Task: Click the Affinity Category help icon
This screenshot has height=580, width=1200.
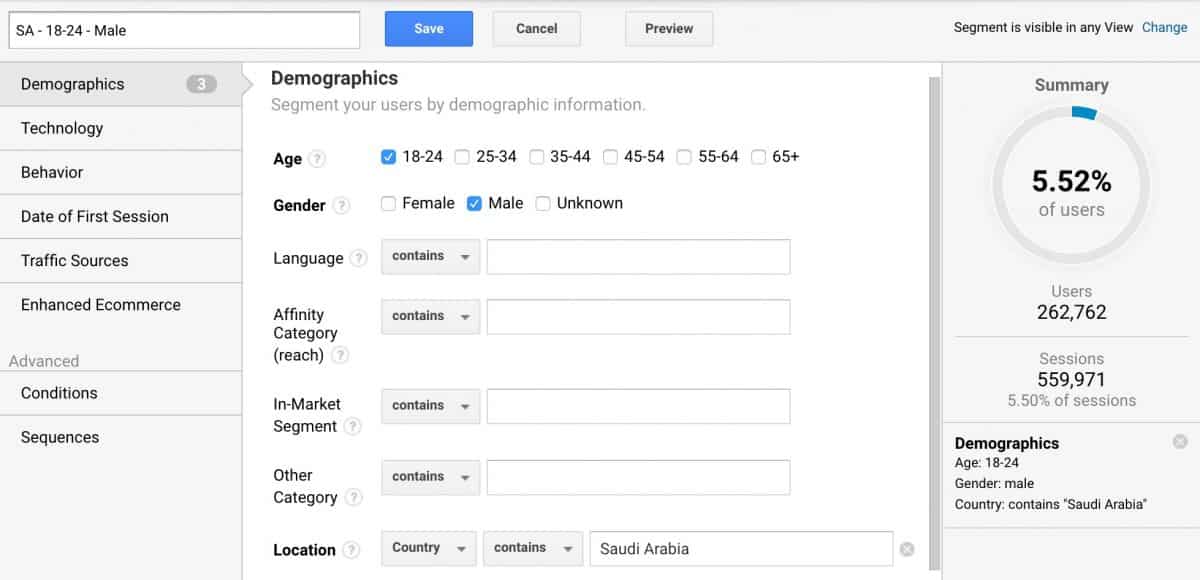Action: coord(340,355)
